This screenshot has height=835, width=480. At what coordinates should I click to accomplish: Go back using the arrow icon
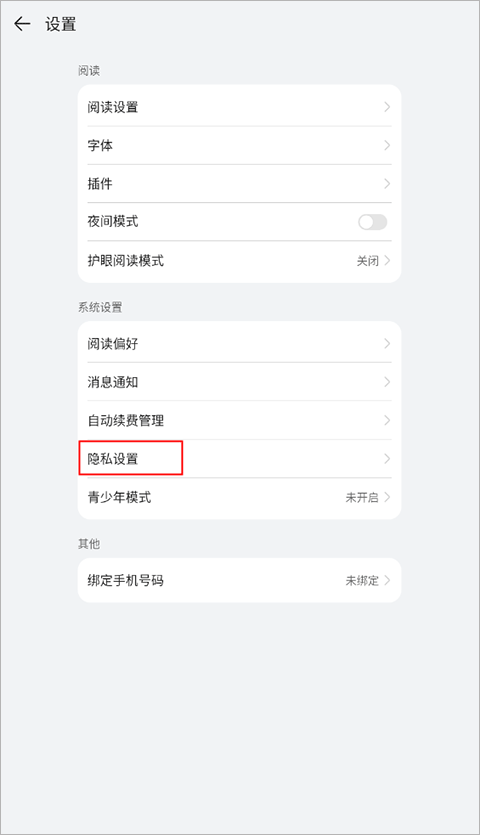point(22,24)
